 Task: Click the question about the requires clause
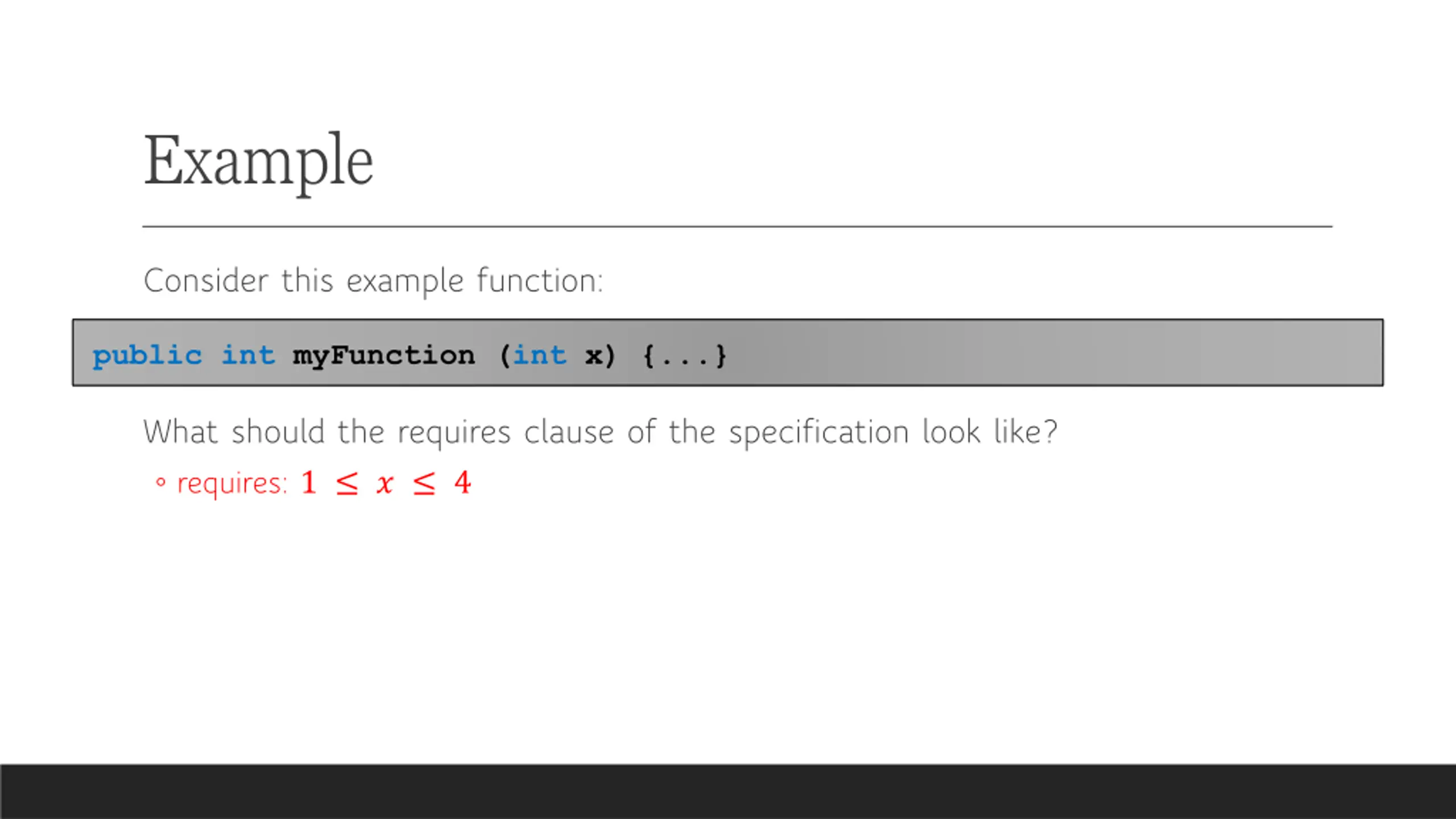click(600, 432)
